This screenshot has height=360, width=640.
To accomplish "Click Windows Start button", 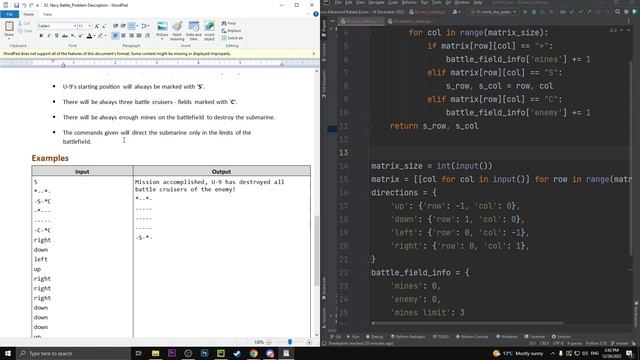I will click(8, 353).
